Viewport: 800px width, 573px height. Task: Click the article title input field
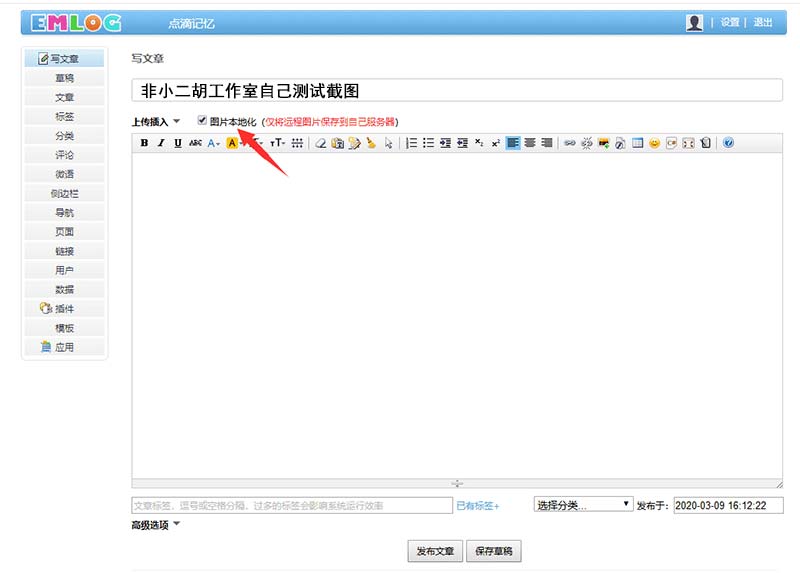[457, 90]
